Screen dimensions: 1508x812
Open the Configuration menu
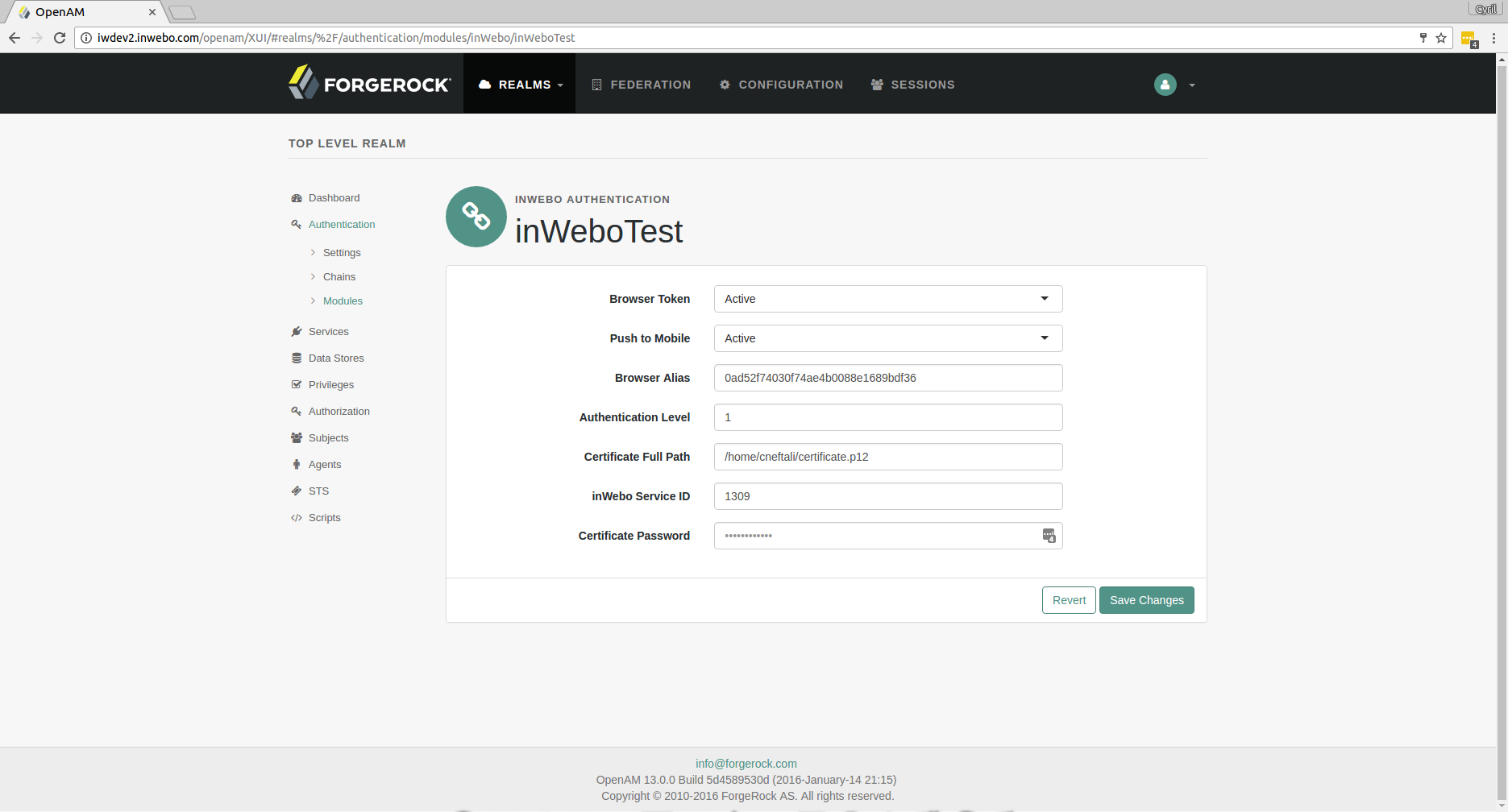[x=781, y=85]
